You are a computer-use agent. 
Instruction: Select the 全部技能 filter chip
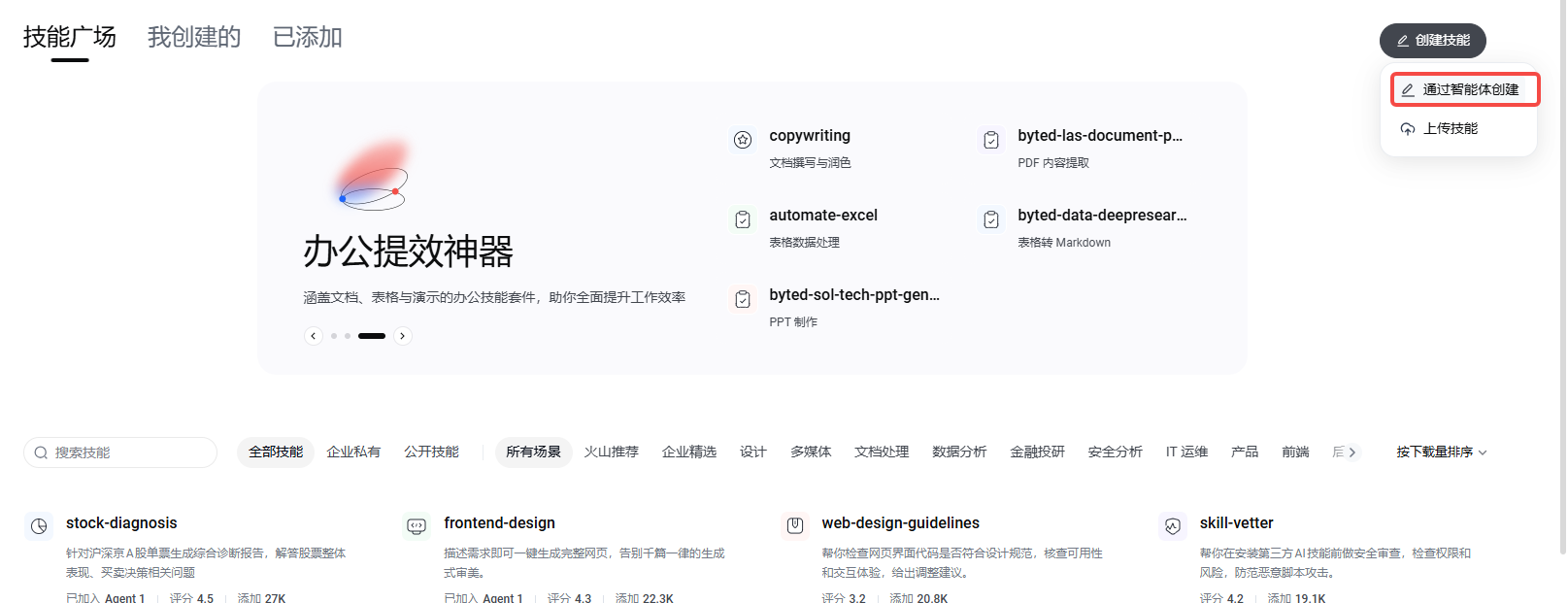(276, 452)
